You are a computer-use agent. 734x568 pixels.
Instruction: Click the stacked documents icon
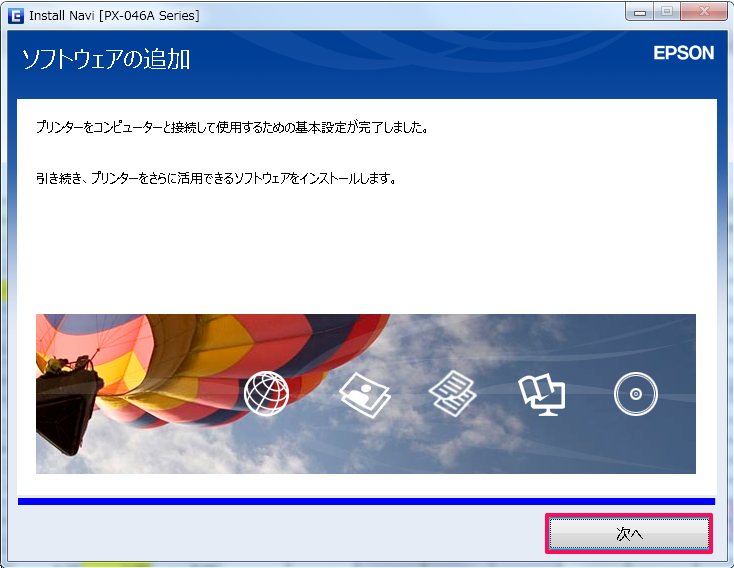(451, 395)
